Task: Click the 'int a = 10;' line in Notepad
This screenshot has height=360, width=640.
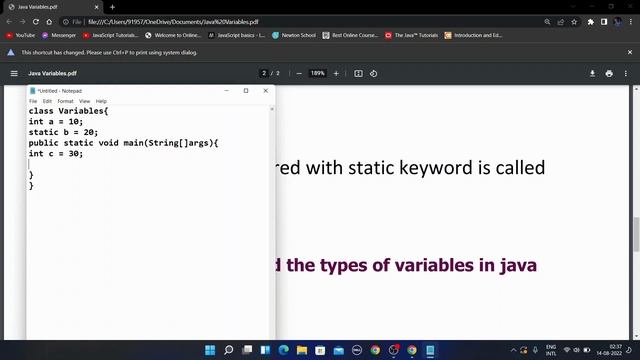Action: pos(56,122)
